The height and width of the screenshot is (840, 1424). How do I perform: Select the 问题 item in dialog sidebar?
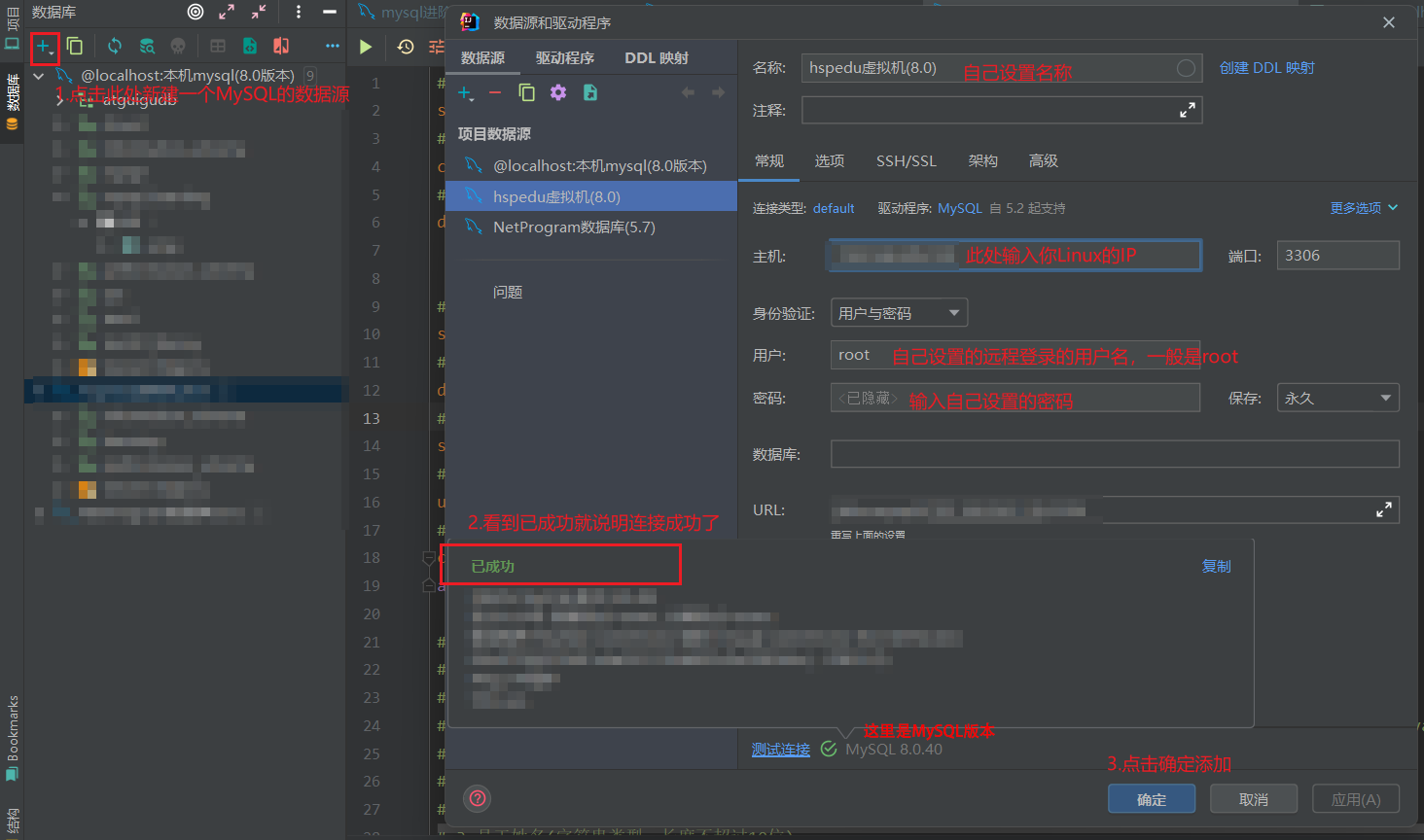(508, 292)
